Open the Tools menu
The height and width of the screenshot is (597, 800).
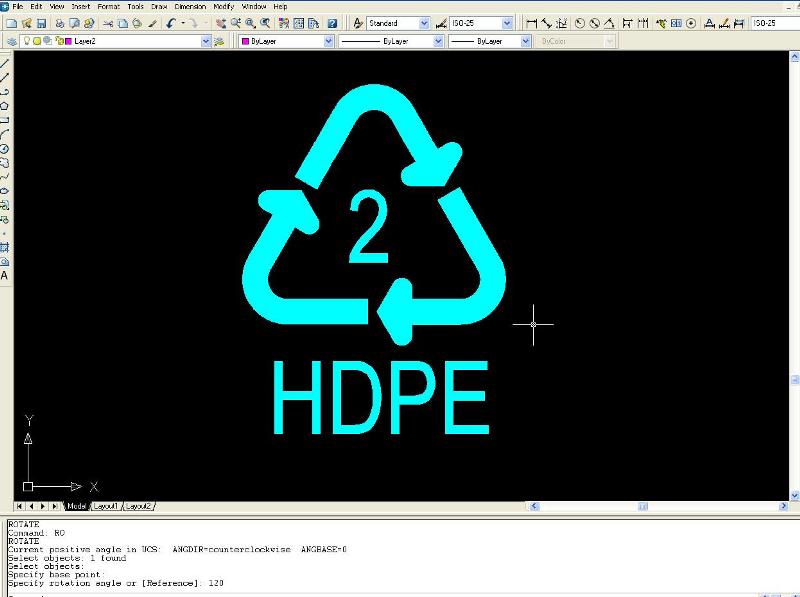[135, 7]
